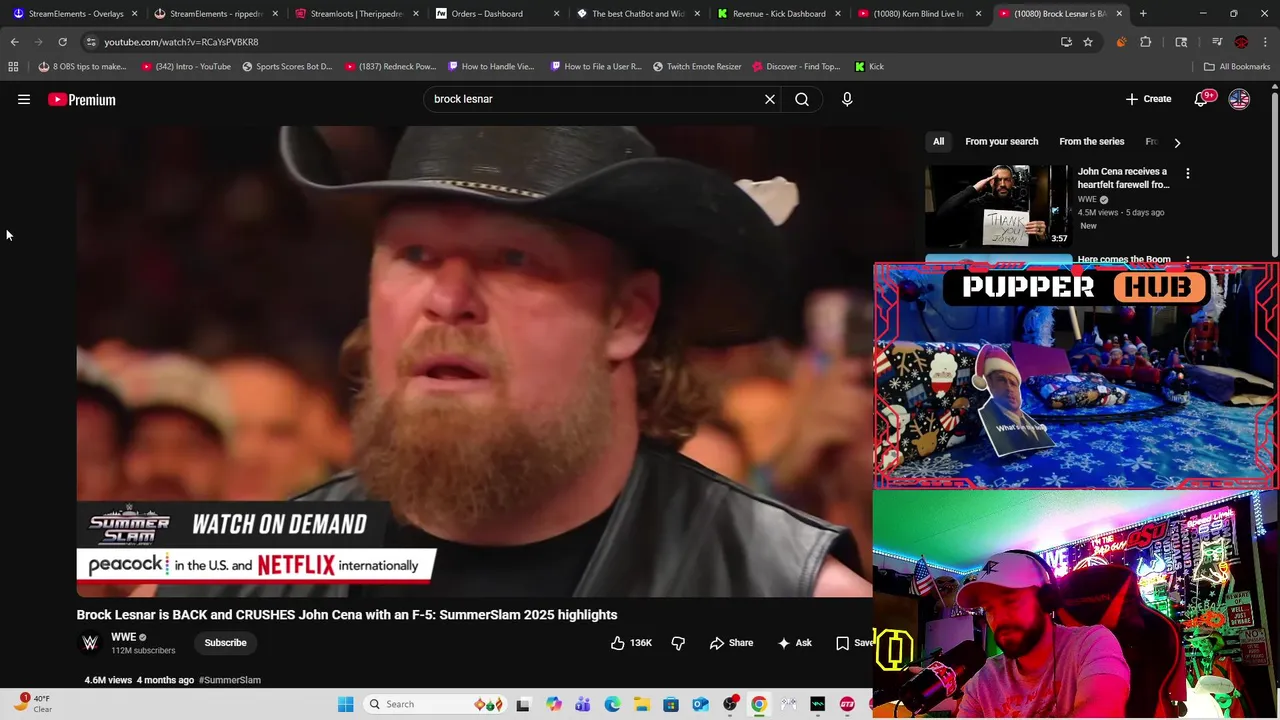Like the video with thumbs up
The width and height of the screenshot is (1280, 720).
click(631, 643)
